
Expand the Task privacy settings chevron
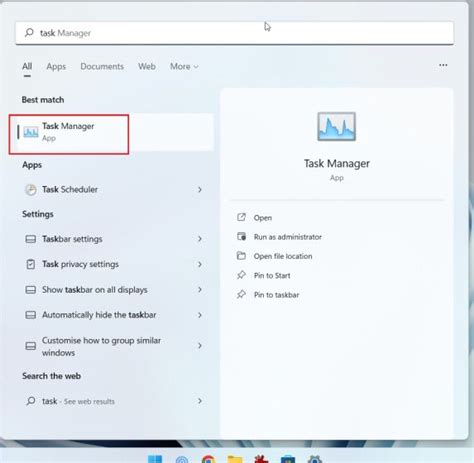[x=200, y=264]
